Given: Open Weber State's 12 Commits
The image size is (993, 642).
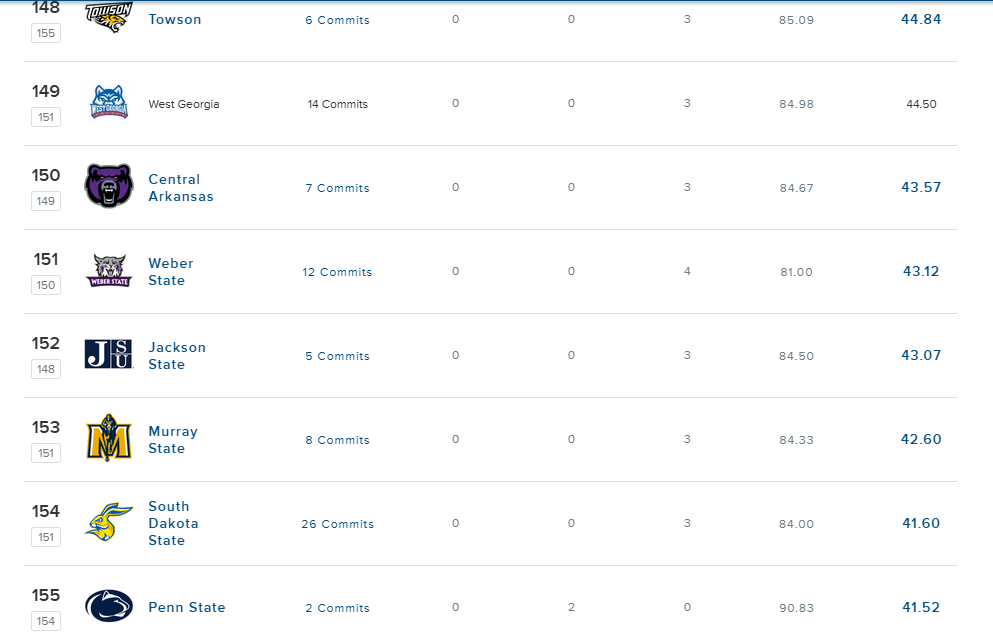Looking at the screenshot, I should point(337,272).
